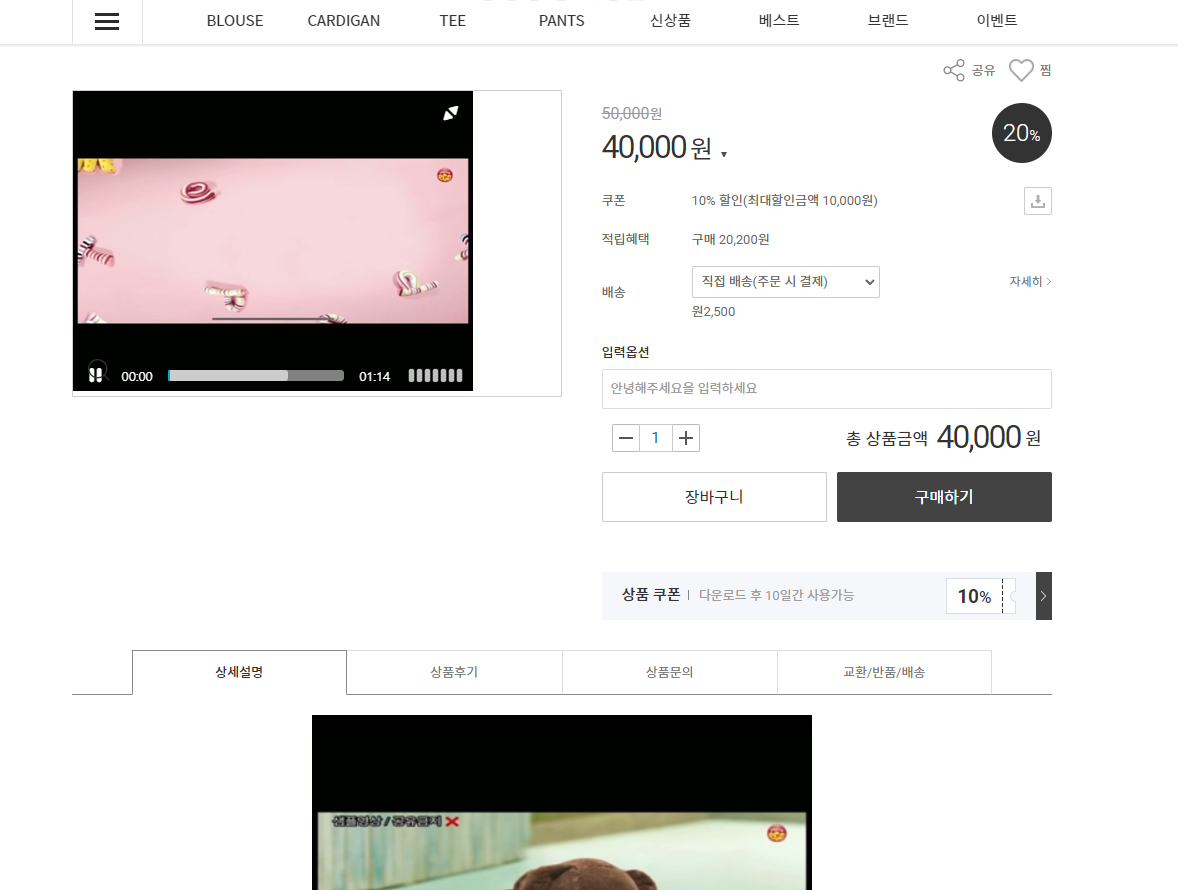Screen dimensions: 1178x890
Task: Open the hamburger menu
Action: pos(107,21)
